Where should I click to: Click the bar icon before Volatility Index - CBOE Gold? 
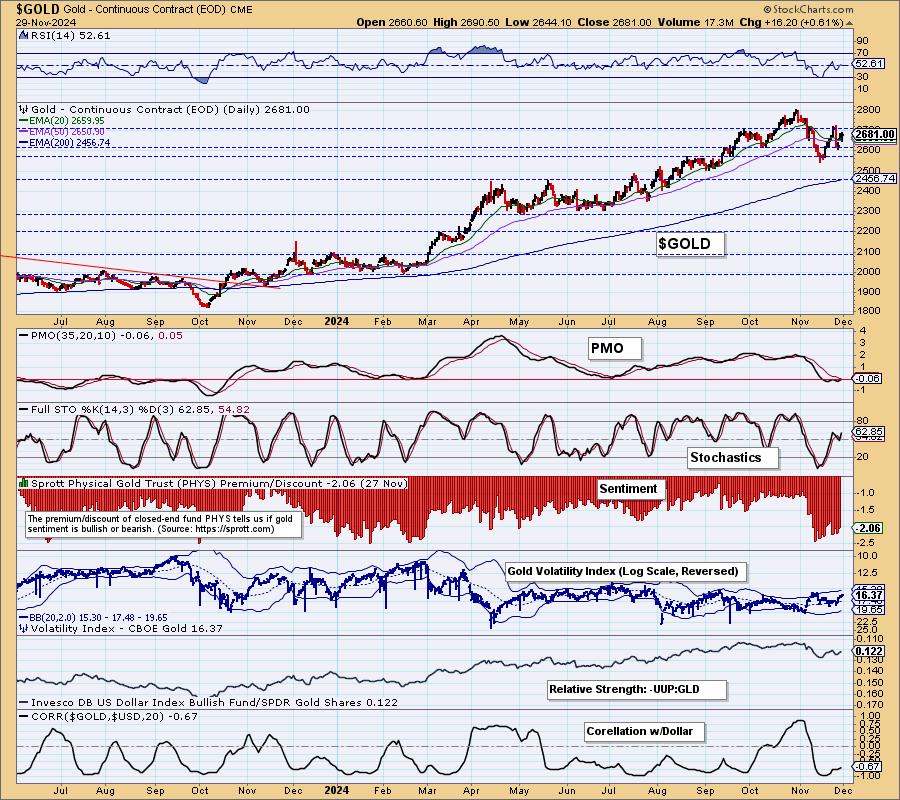pyautogui.click(x=24, y=628)
